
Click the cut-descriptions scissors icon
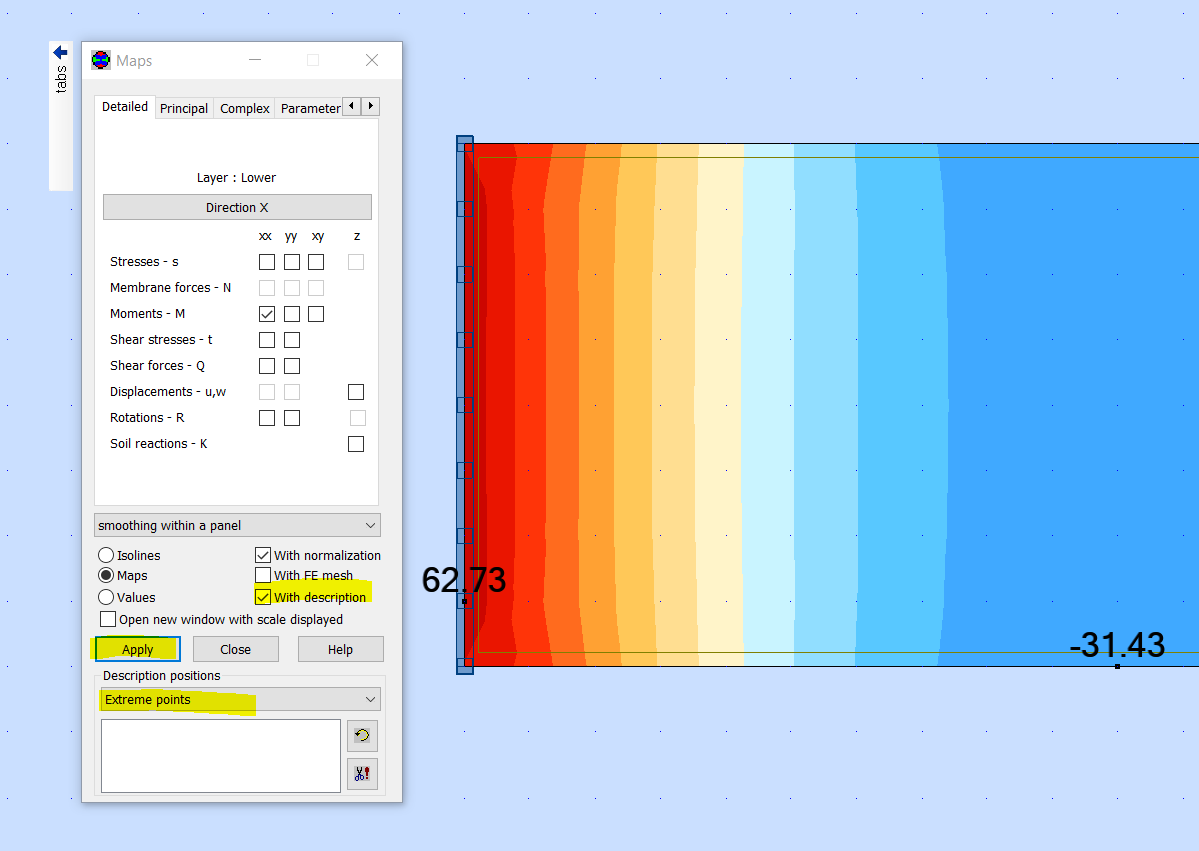tap(362, 773)
